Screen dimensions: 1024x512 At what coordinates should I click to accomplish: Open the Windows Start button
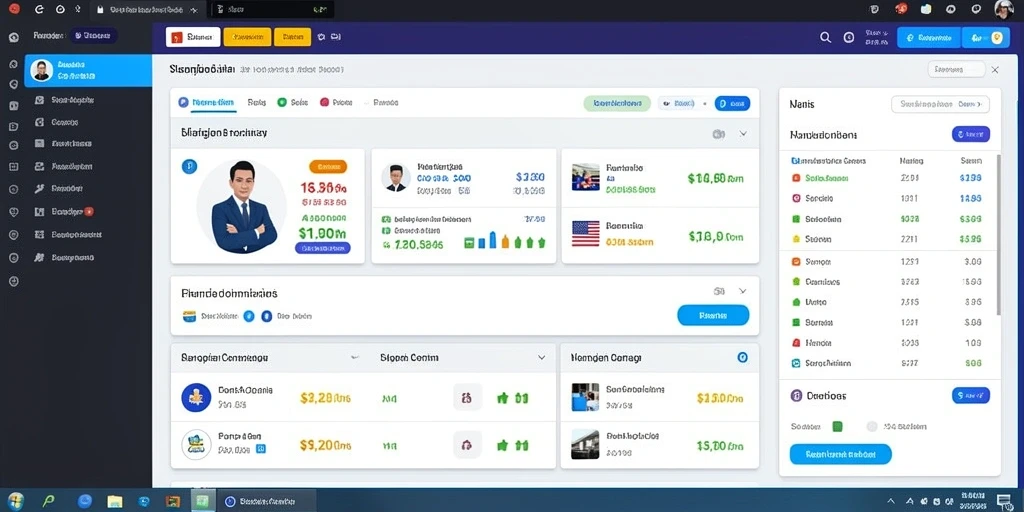[14, 501]
